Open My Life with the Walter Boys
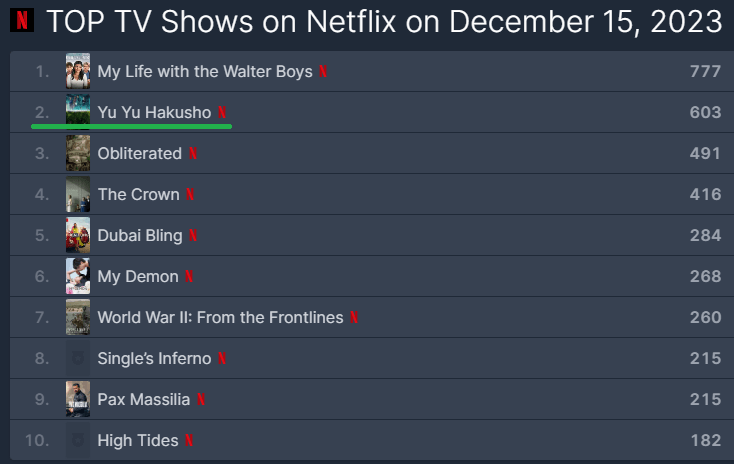Screen dimensions: 734x464 tap(205, 72)
